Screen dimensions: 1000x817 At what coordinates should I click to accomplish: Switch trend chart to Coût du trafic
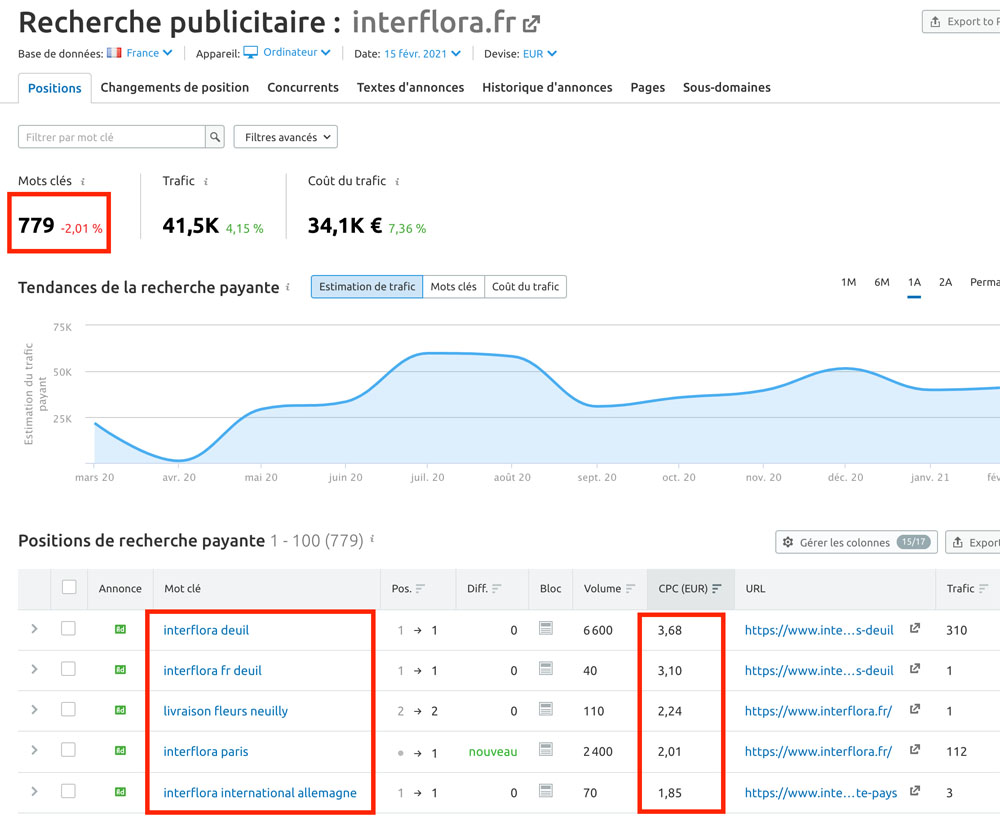(525, 287)
